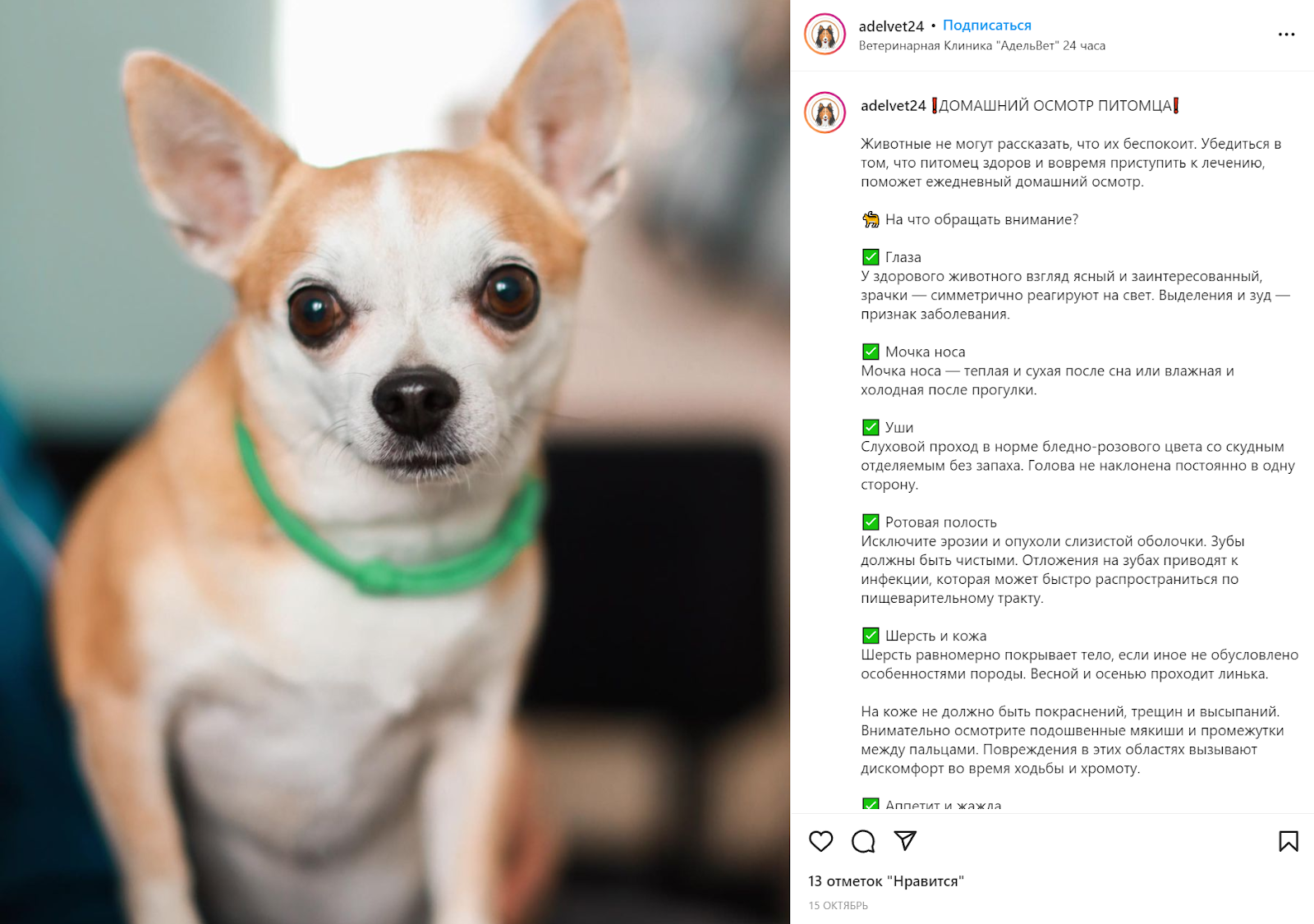The height and width of the screenshot is (924, 1314).
Task: Click adelvet24 avatar beside the caption
Action: coord(825,113)
